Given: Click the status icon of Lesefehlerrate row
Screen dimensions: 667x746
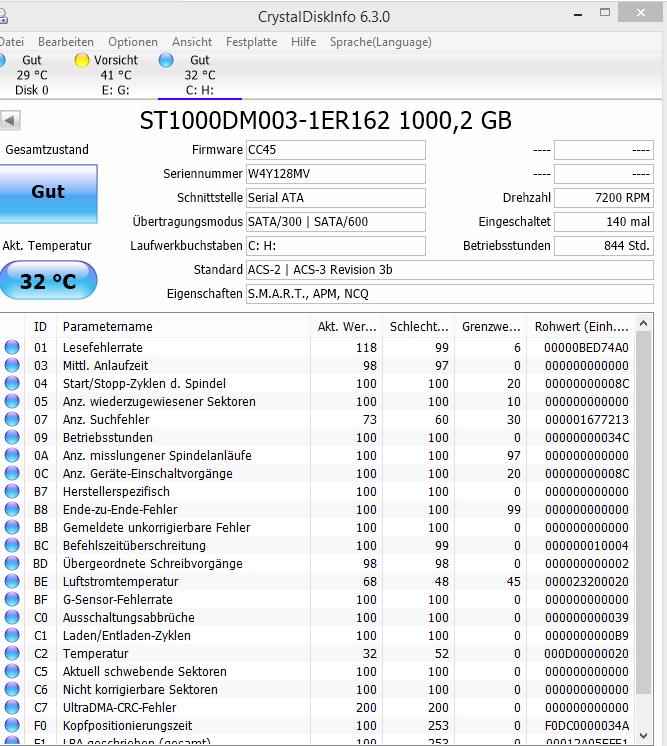Looking at the screenshot, I should point(12,347).
